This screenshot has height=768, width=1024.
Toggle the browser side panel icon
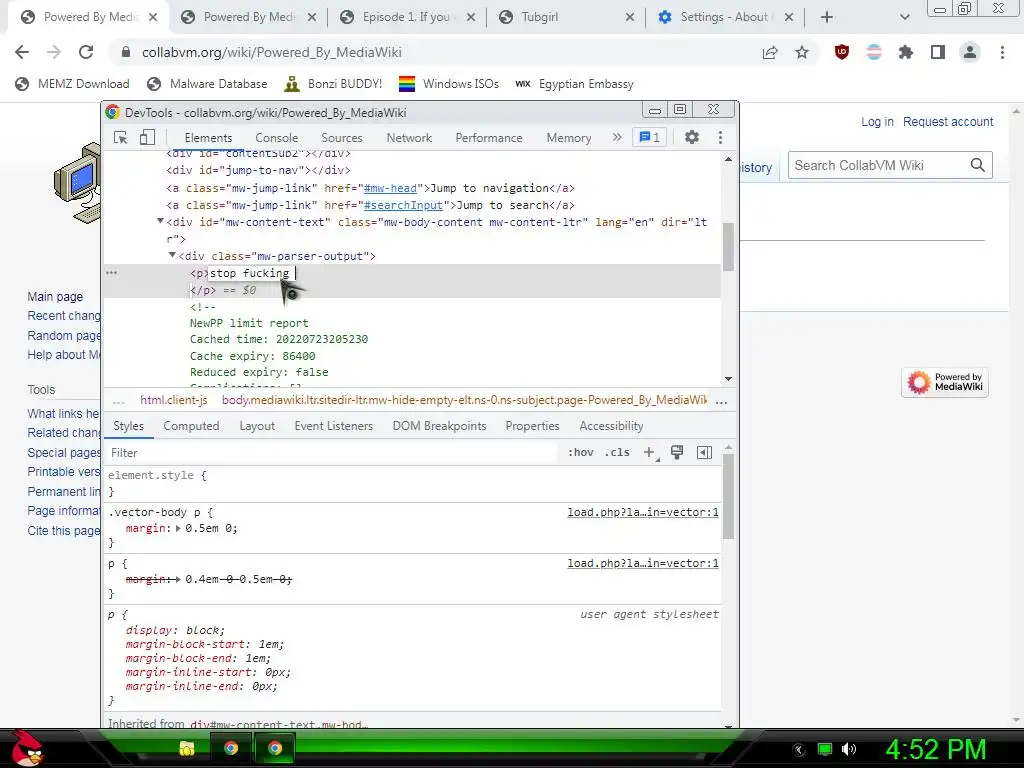tap(938, 52)
